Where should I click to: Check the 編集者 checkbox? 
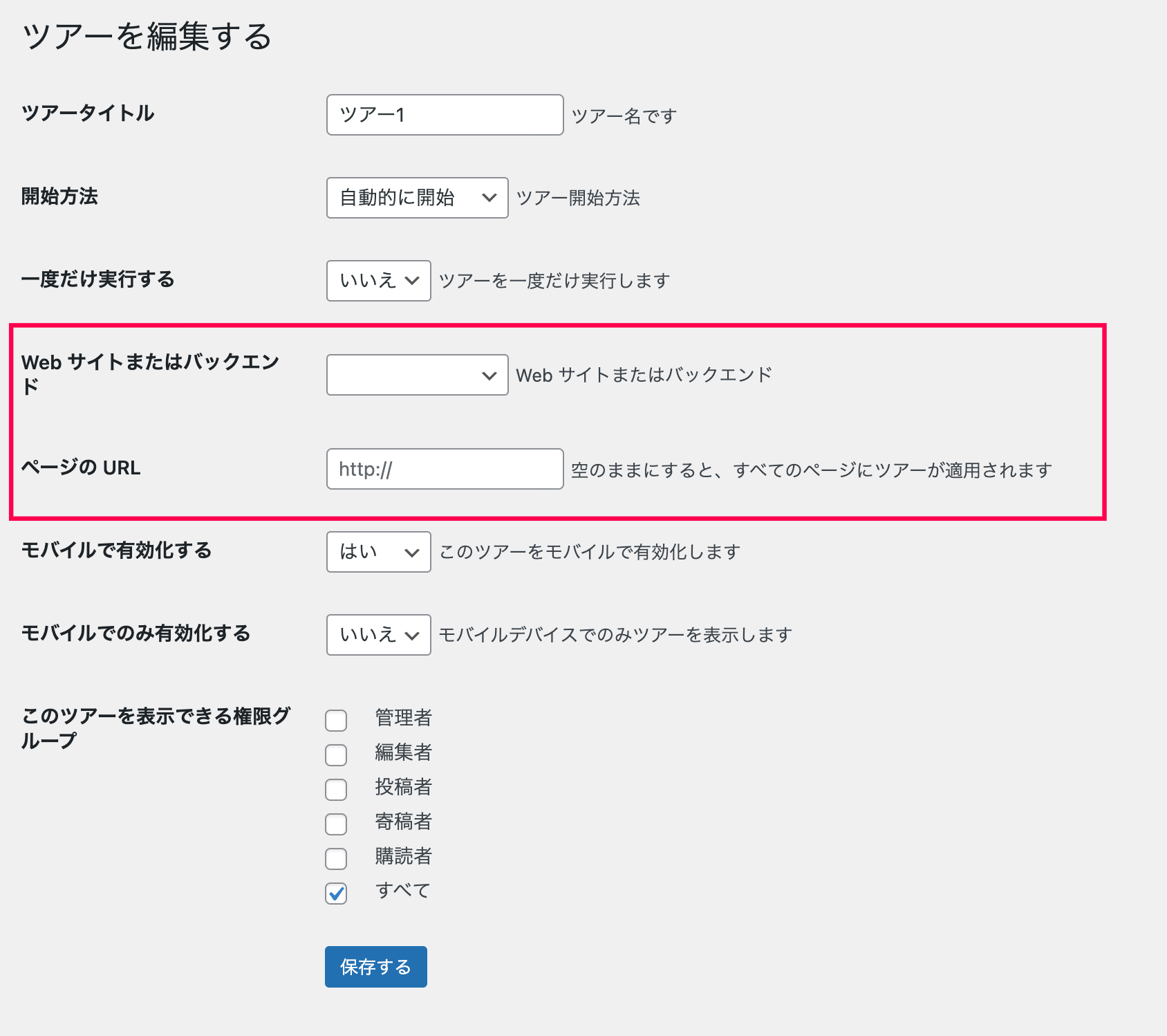[x=336, y=755]
